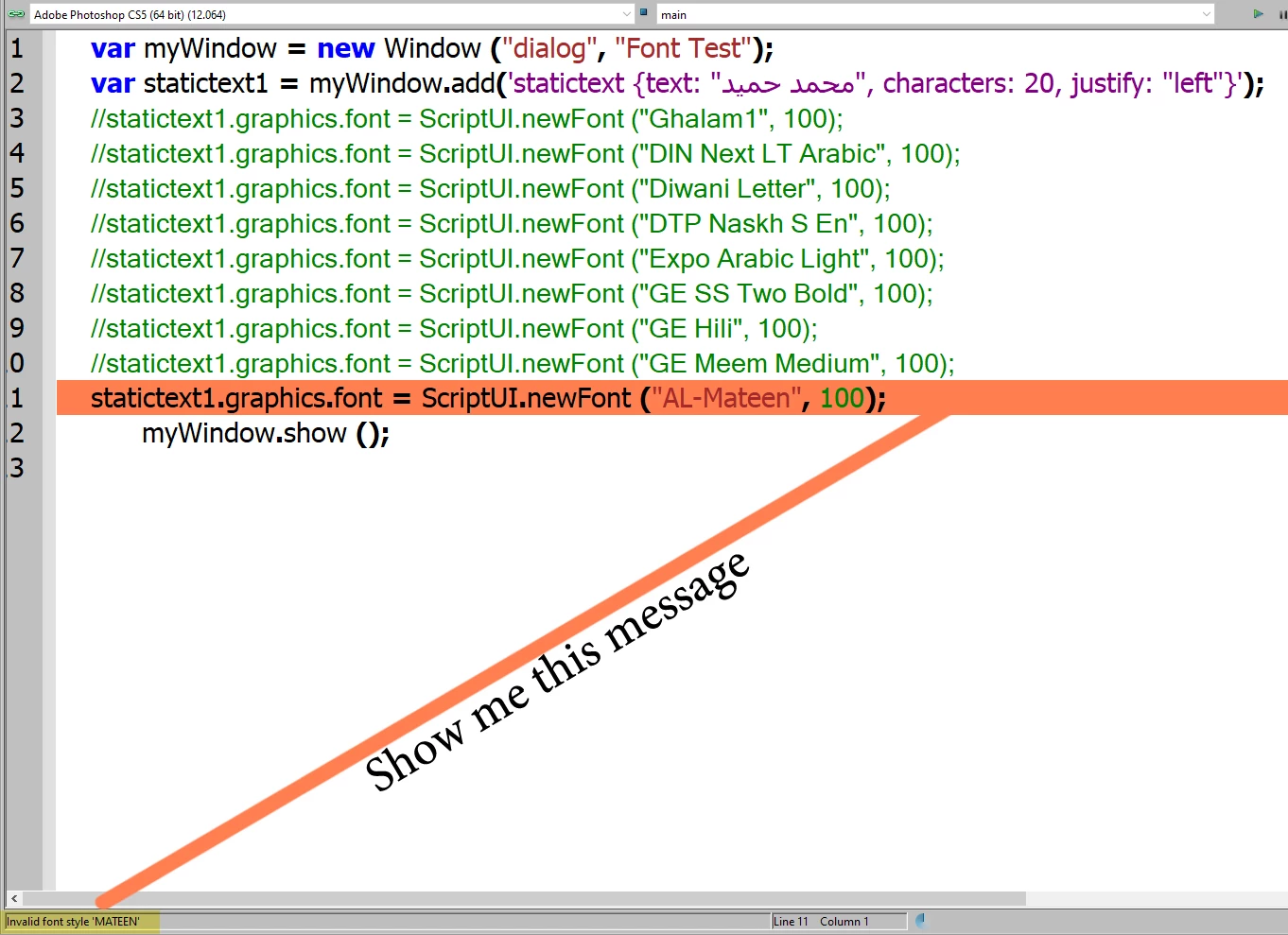Run the script with the green play icon

[1258, 14]
